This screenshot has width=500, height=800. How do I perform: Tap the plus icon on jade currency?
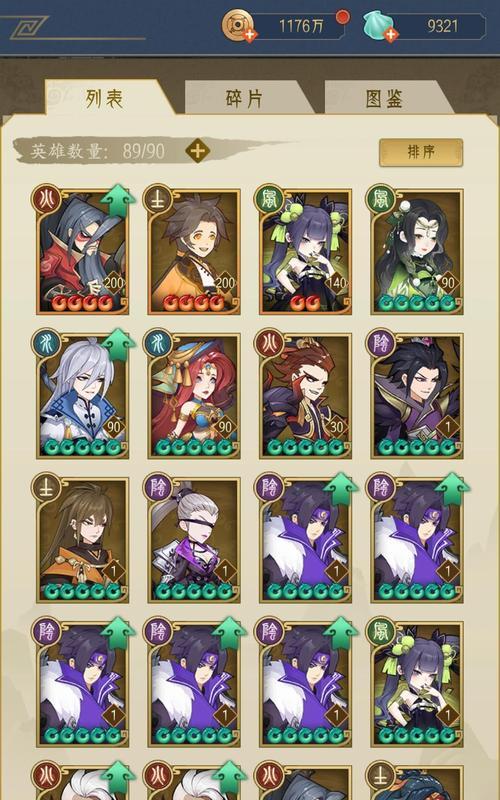coord(391,35)
